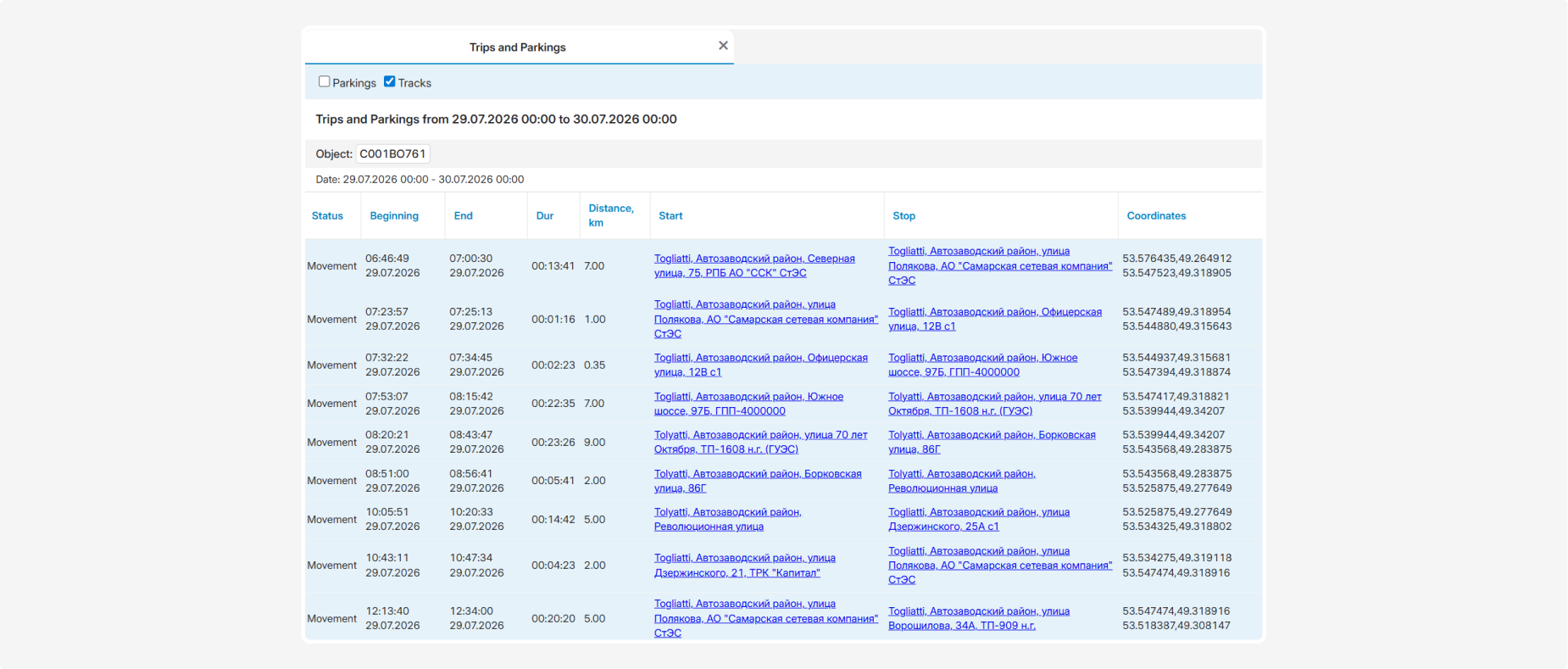
Task: Click the end time 10:47:34
Action: 470,558
